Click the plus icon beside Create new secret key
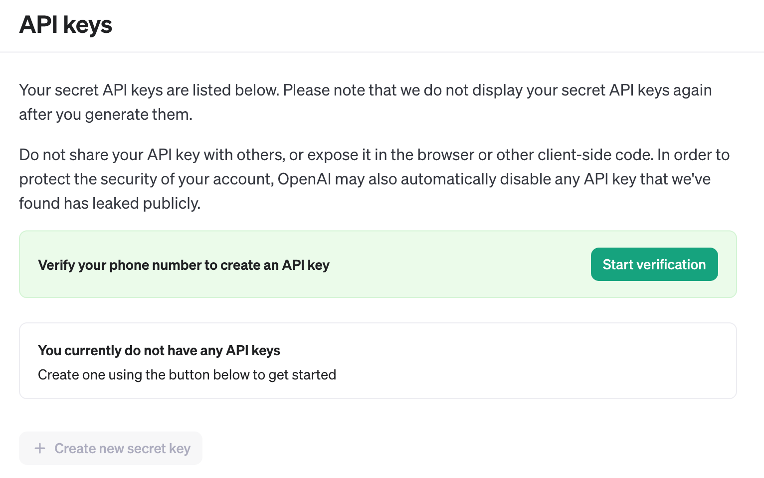764x478 pixels. (x=40, y=449)
